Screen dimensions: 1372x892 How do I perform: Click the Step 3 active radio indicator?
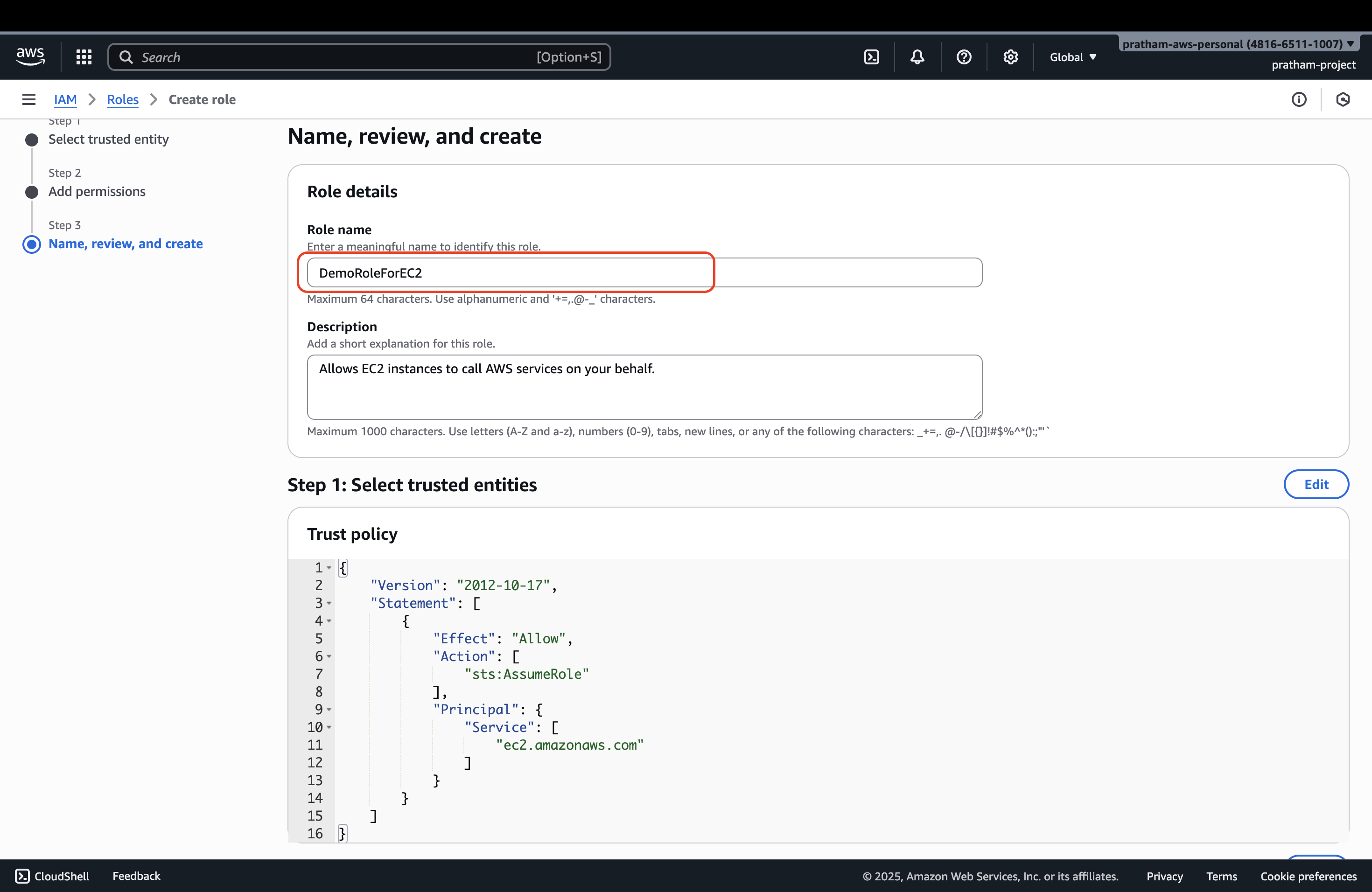[x=32, y=244]
